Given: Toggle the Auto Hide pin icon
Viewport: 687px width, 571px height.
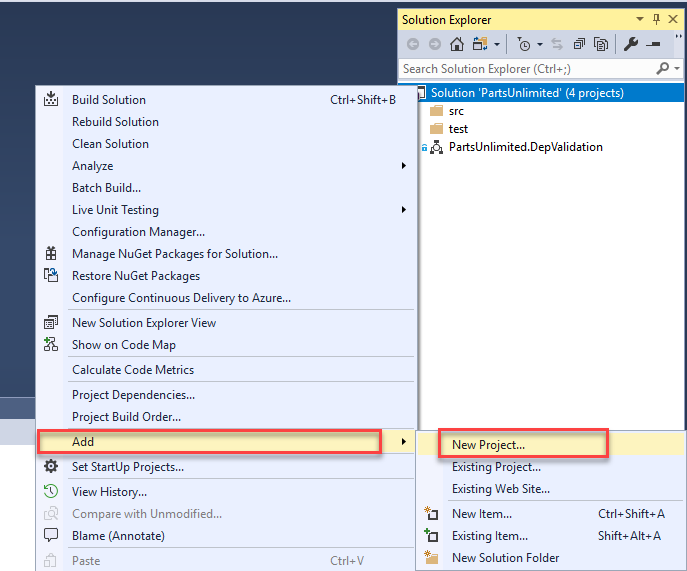Looking at the screenshot, I should (656, 19).
